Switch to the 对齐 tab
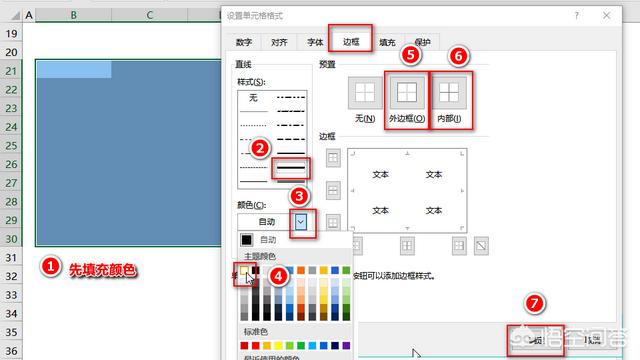 click(279, 42)
